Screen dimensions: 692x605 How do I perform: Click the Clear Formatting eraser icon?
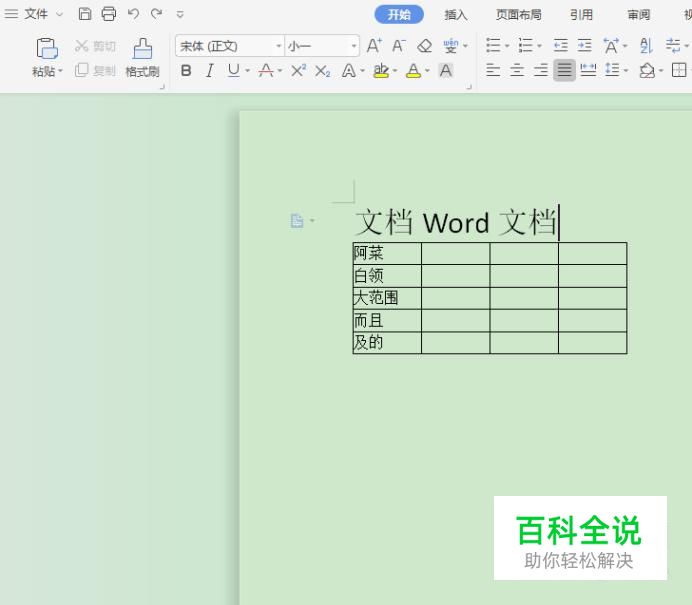(424, 46)
